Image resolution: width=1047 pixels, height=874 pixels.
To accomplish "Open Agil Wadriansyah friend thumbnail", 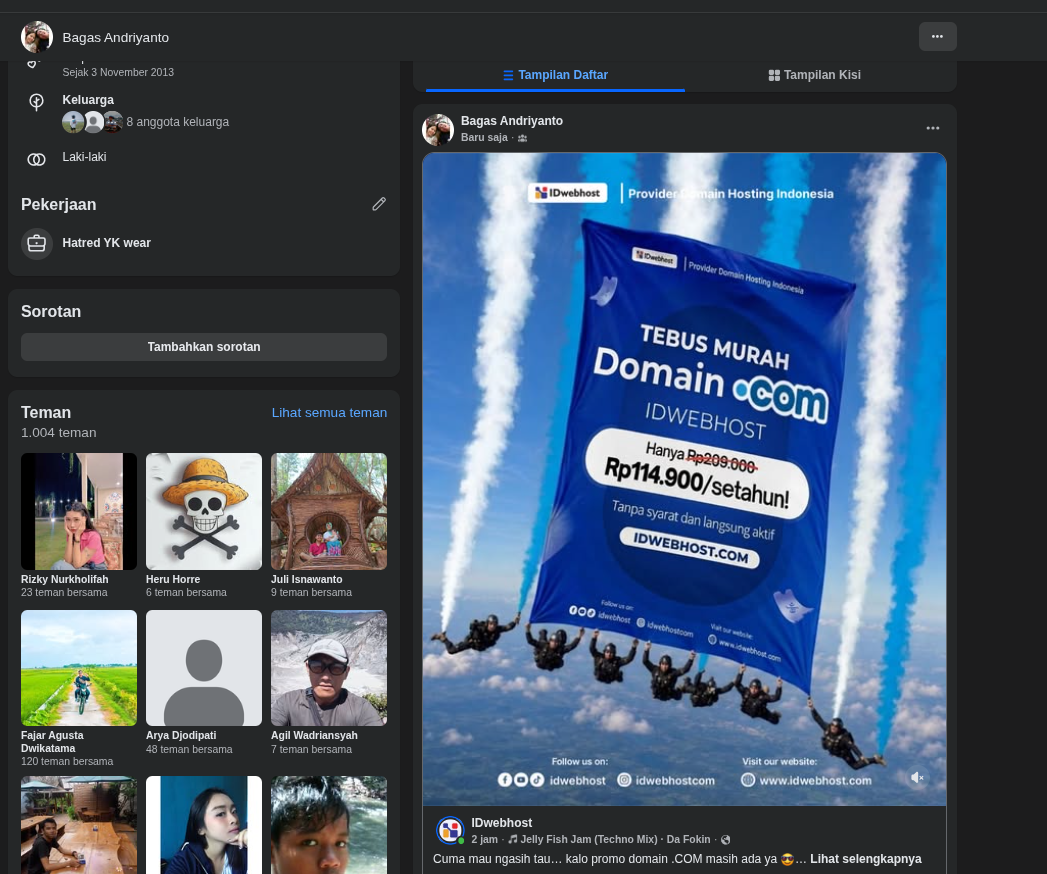I will [329, 668].
